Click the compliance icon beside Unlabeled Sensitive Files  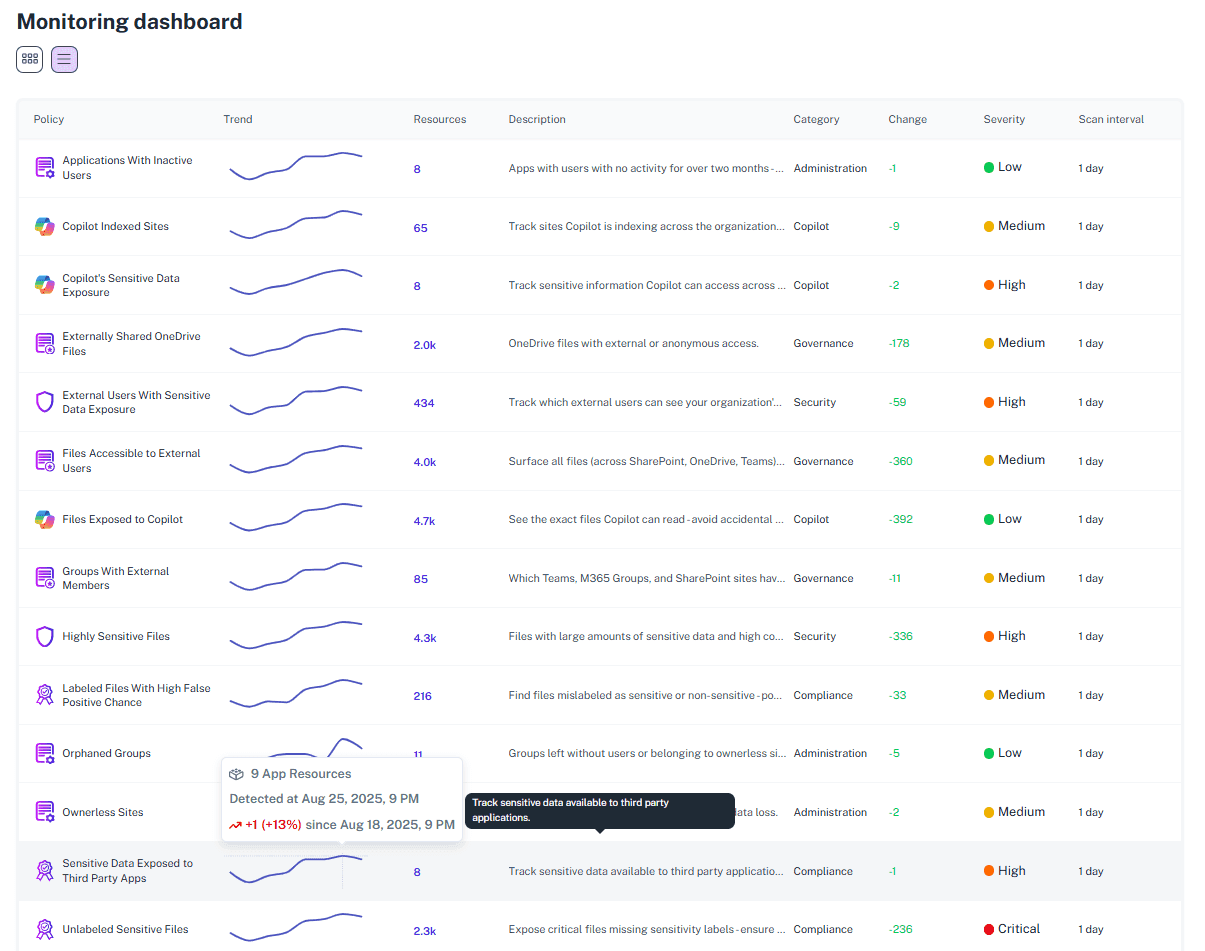[x=44, y=929]
